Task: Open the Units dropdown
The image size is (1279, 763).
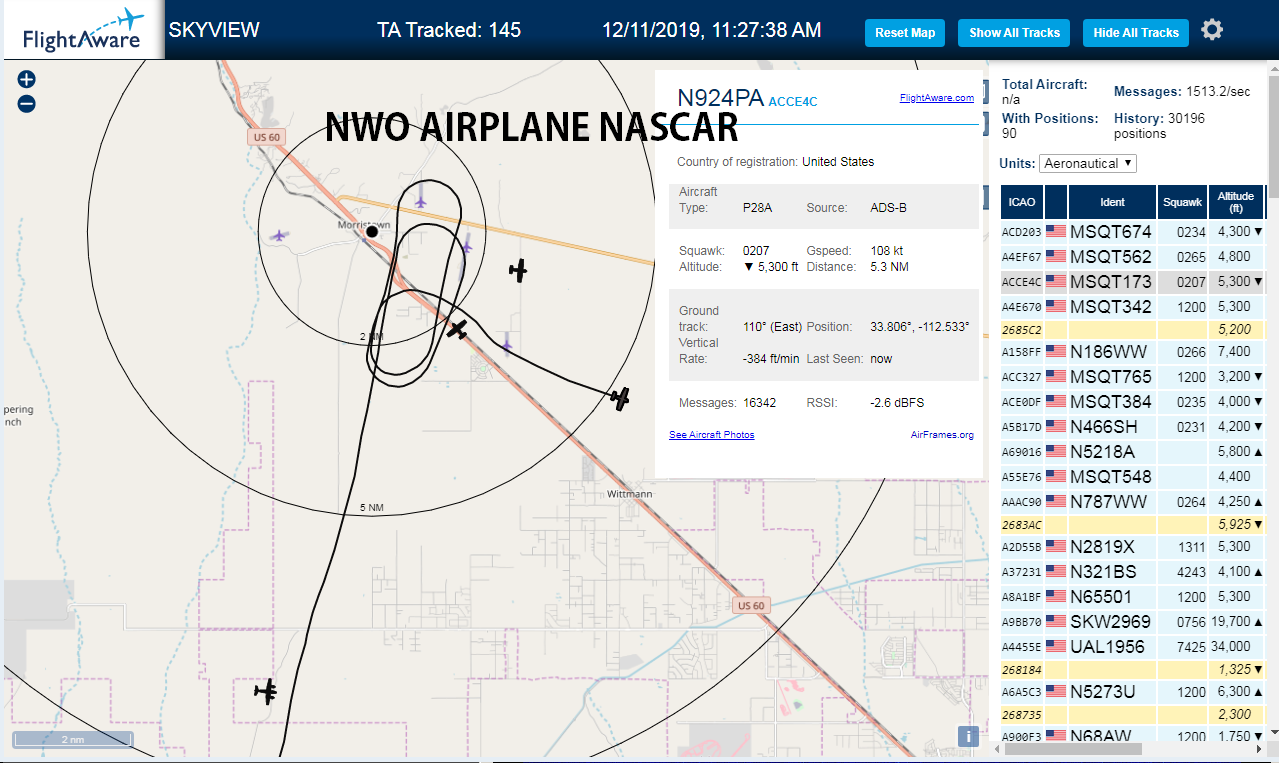Action: (1088, 163)
